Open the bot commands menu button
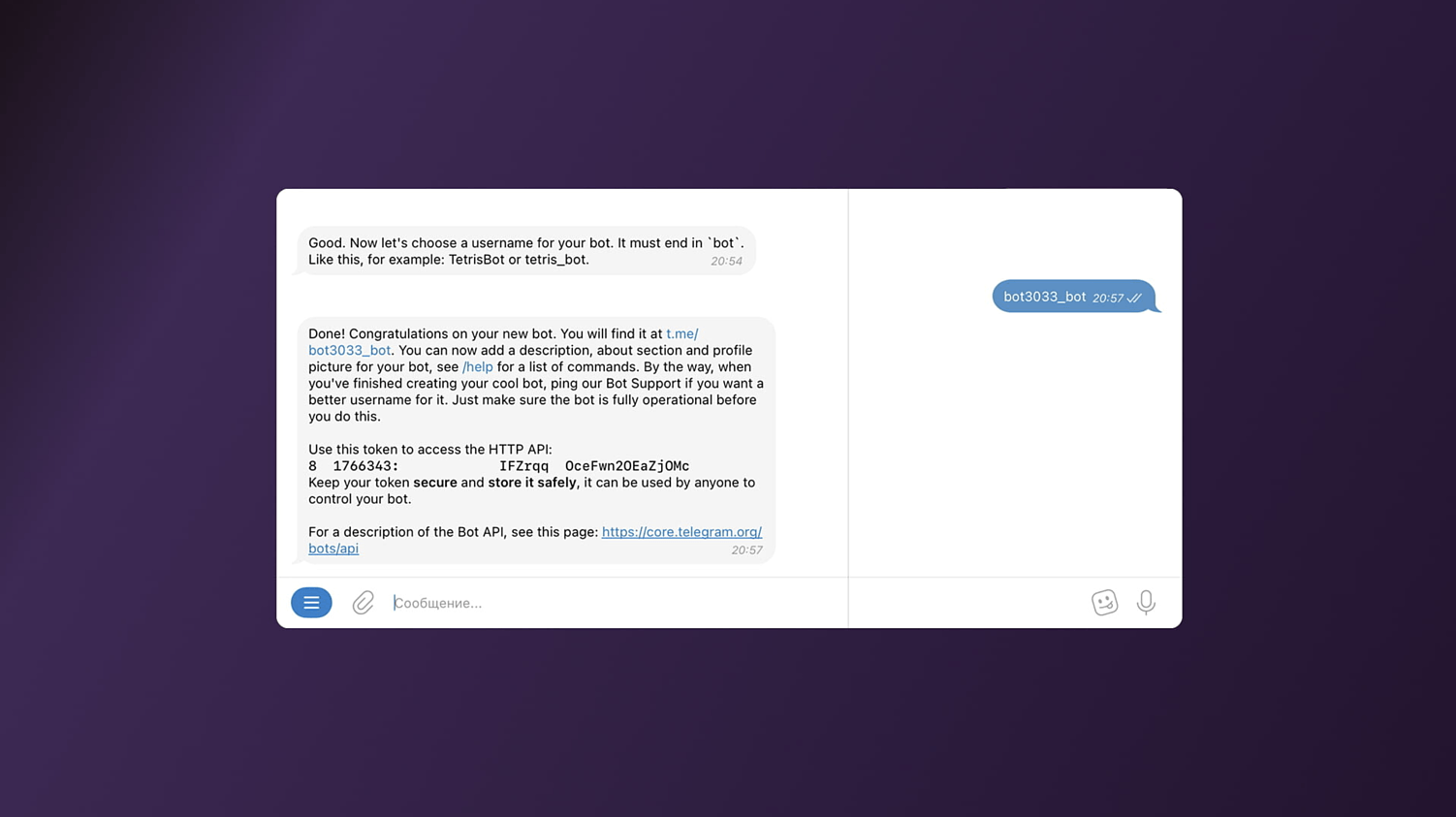Screen dimensions: 1456x817 coord(311,603)
